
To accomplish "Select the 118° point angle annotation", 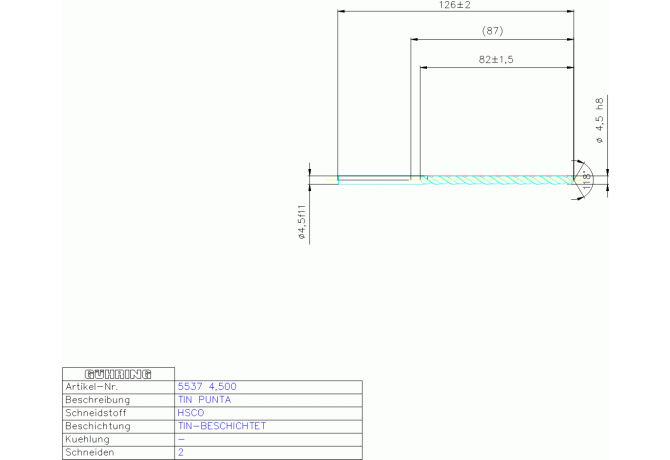I will point(586,178).
